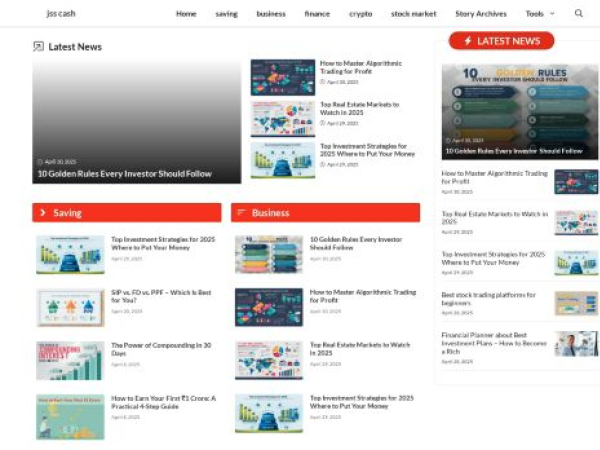Open the finance navigation item

(x=317, y=14)
